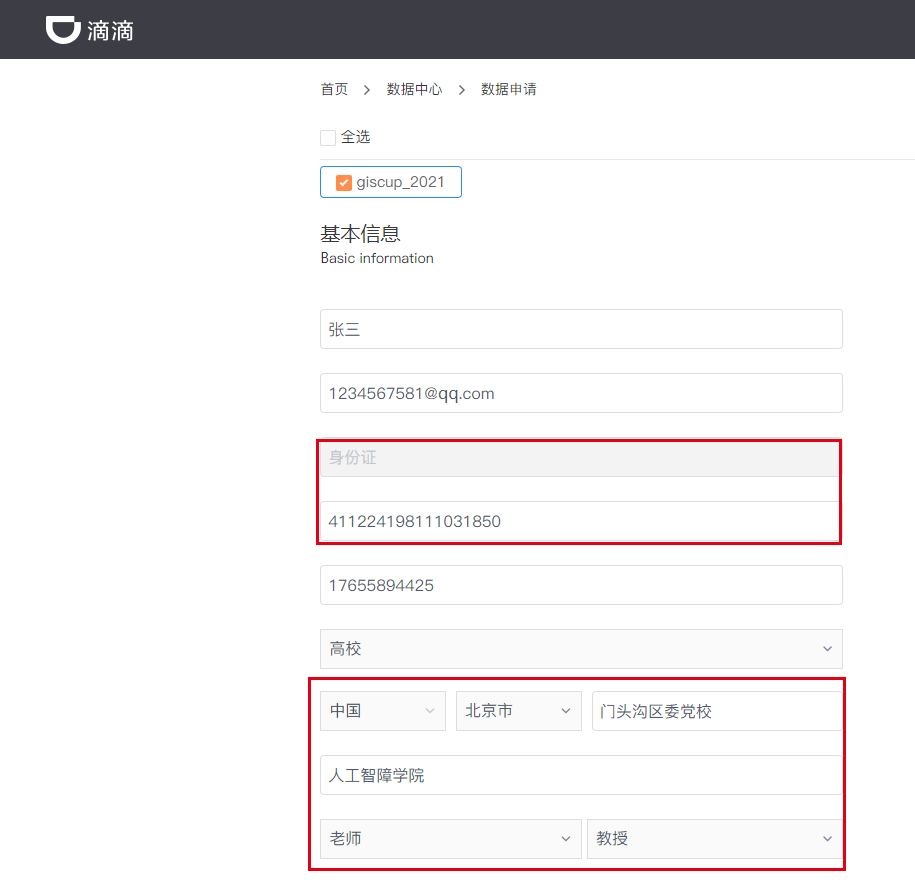Click the ID number field 411224198111031850
Screen dimensions: 915x891
580,521
